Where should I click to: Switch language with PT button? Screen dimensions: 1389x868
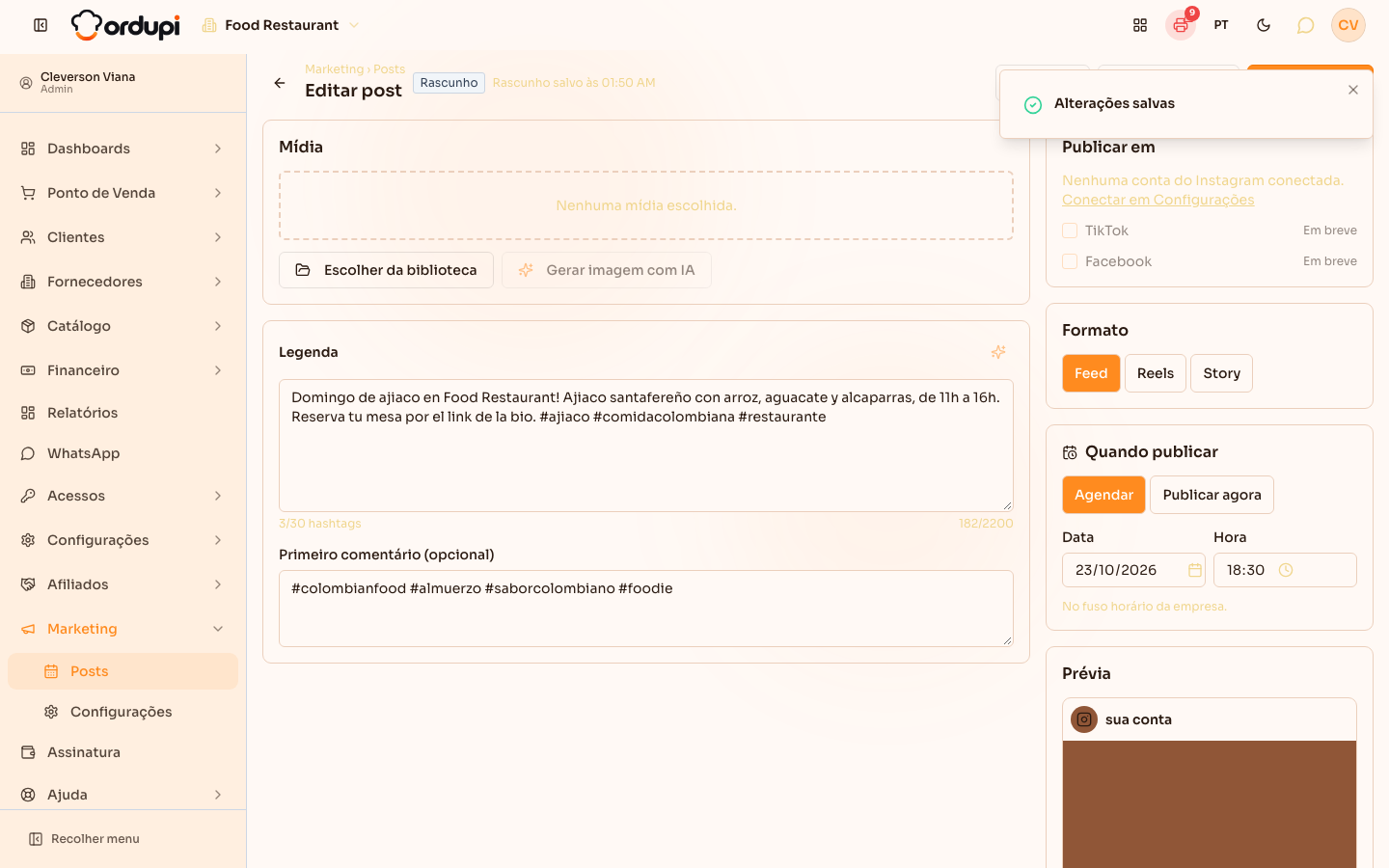[x=1221, y=25]
